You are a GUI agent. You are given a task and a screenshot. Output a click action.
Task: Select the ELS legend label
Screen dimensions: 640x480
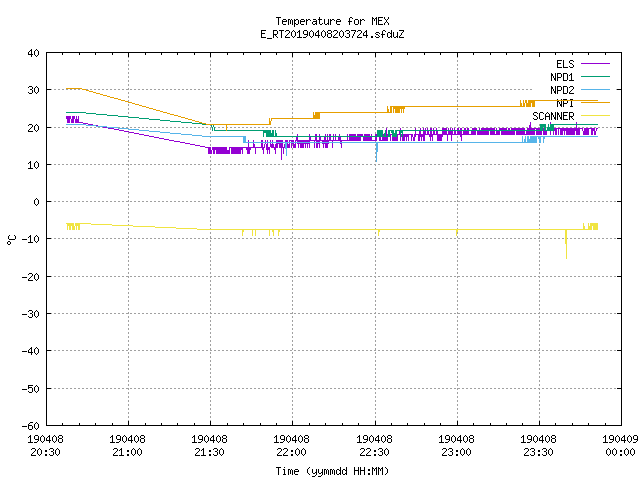565,64
